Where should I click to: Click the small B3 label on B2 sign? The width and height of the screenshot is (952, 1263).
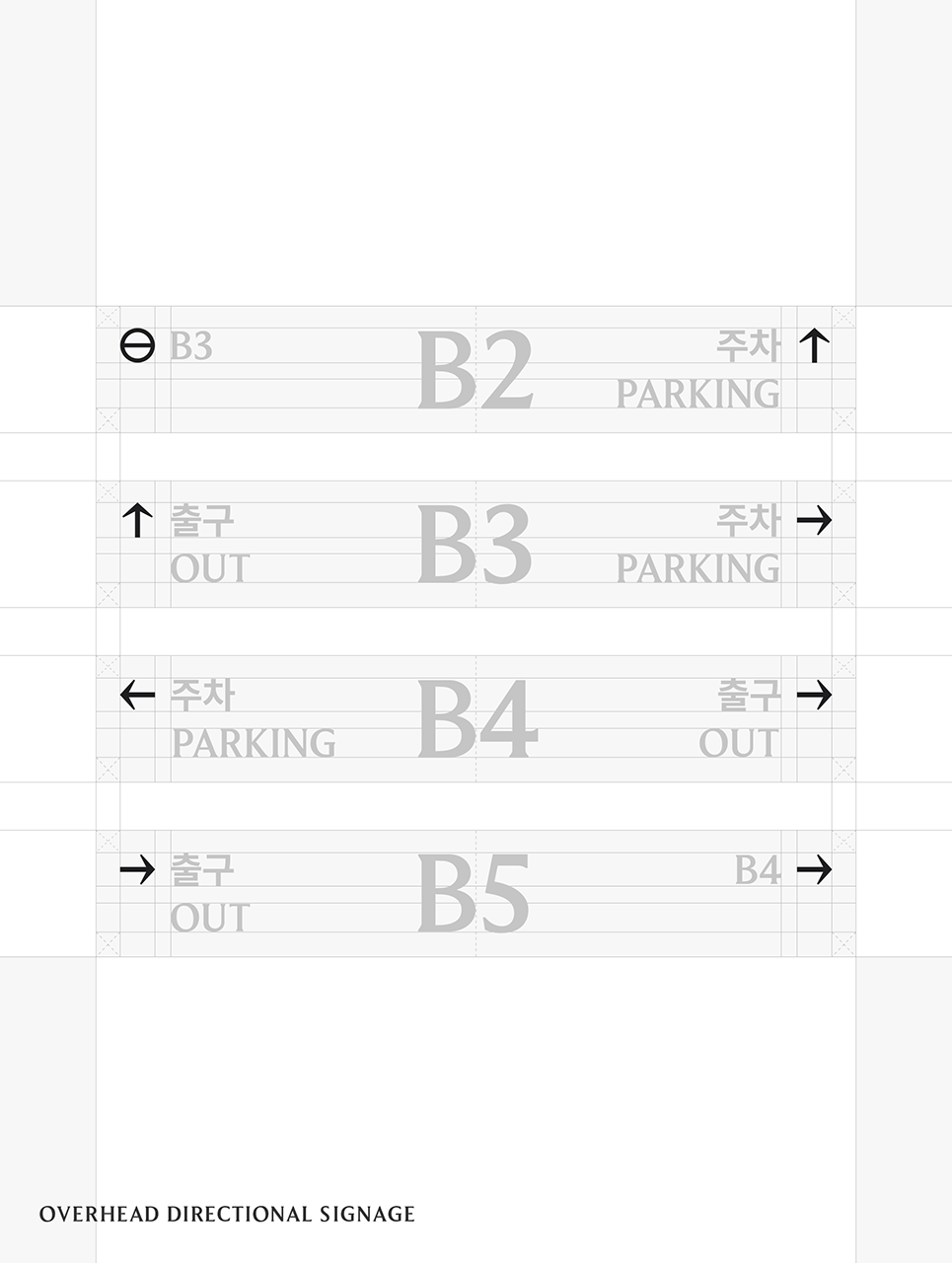pos(191,347)
